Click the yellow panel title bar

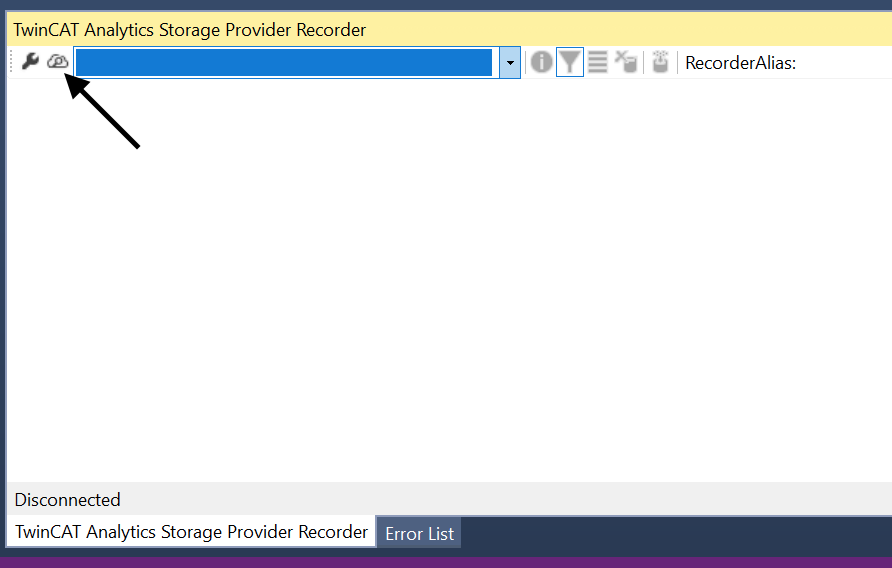[x=449, y=30]
